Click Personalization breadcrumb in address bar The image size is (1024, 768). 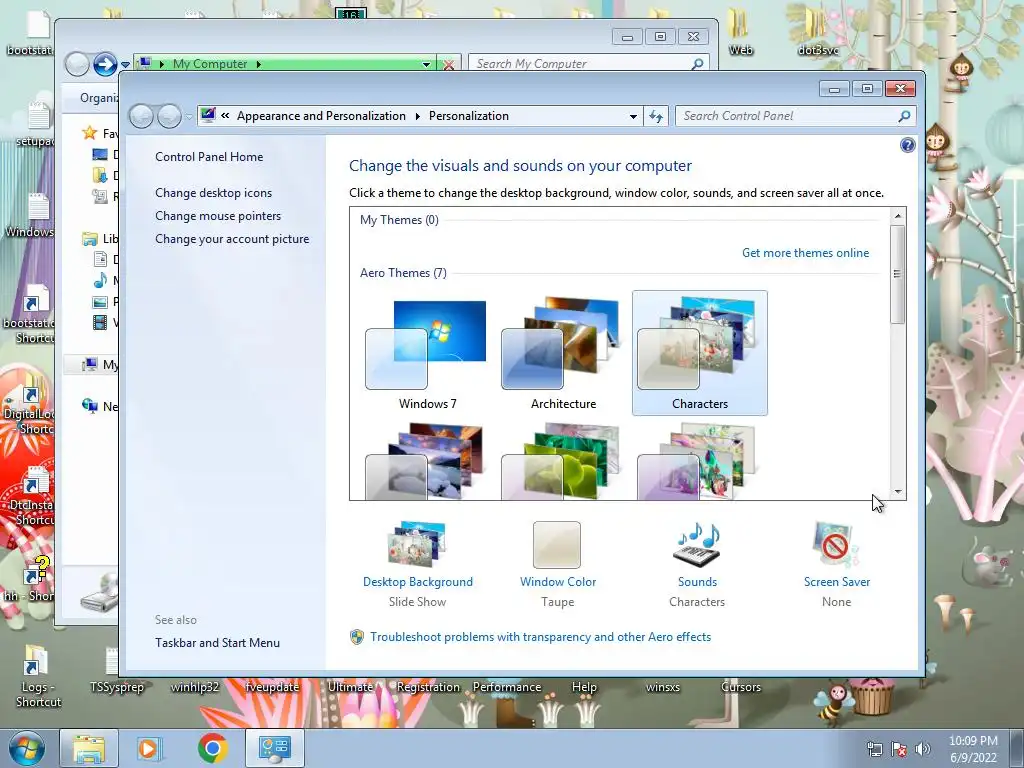click(x=469, y=116)
